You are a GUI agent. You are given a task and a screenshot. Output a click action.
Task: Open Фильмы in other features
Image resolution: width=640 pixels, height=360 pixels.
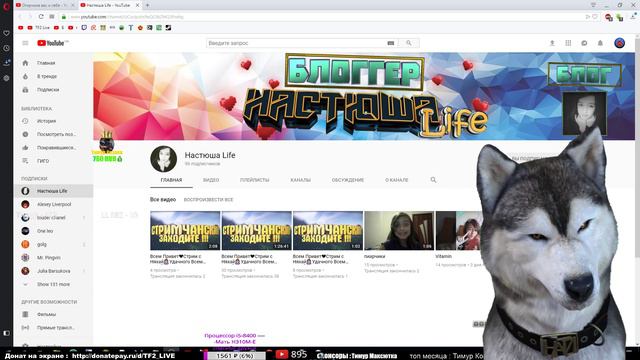click(53, 314)
